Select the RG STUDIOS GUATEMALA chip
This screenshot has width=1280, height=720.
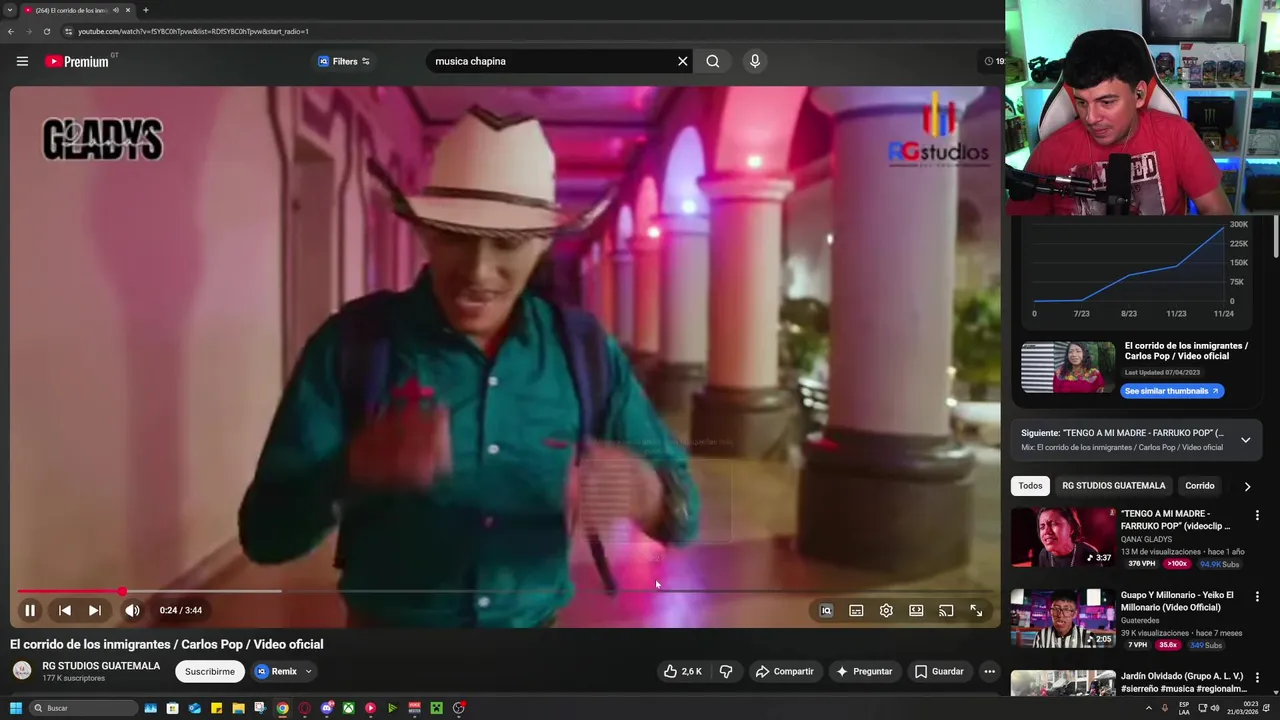[1113, 486]
